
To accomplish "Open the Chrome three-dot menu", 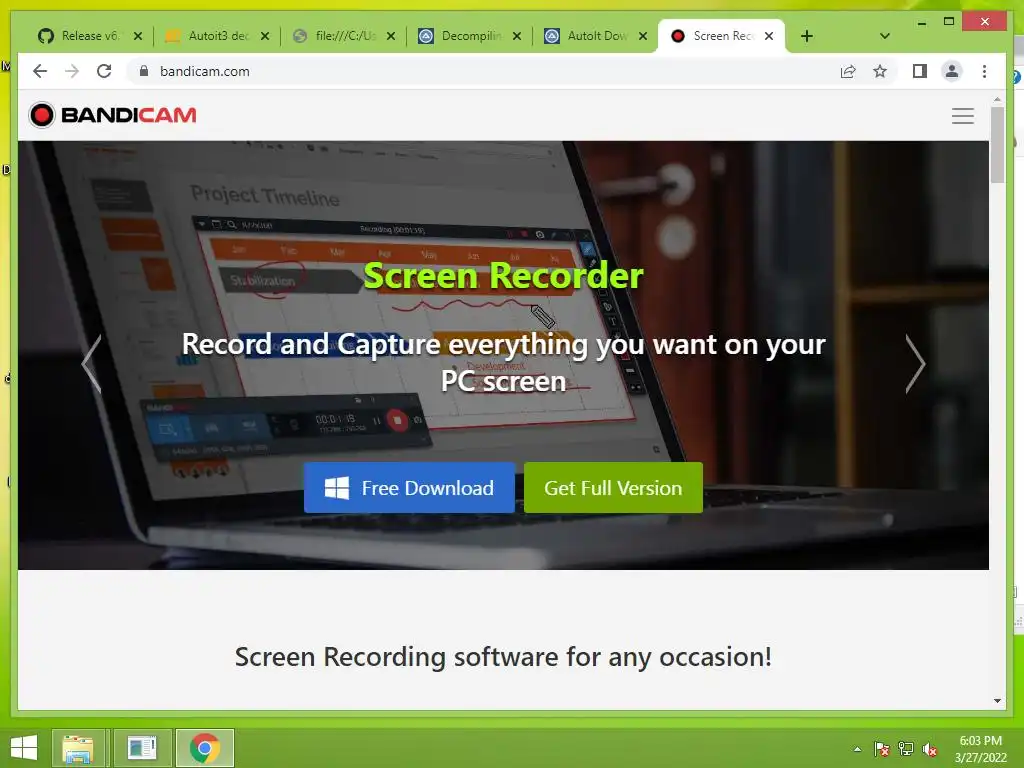I will click(984, 71).
